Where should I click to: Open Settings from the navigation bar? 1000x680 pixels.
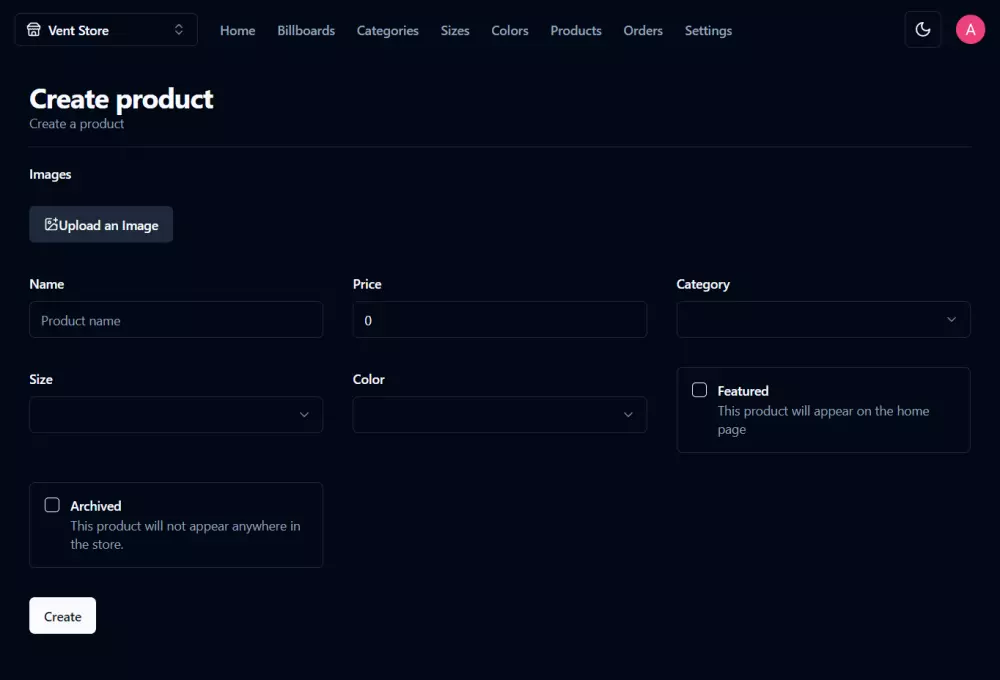[708, 31]
